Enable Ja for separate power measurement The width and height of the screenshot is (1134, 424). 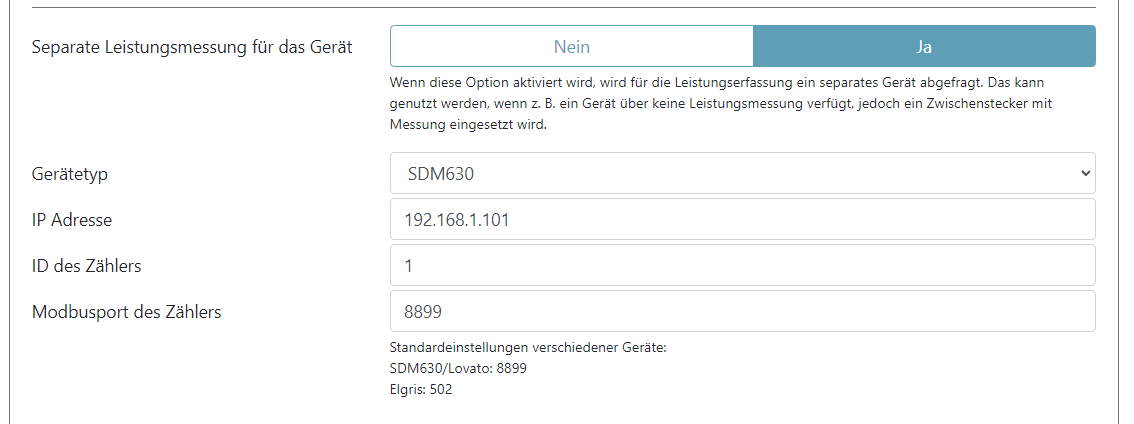pyautogui.click(x=923, y=47)
